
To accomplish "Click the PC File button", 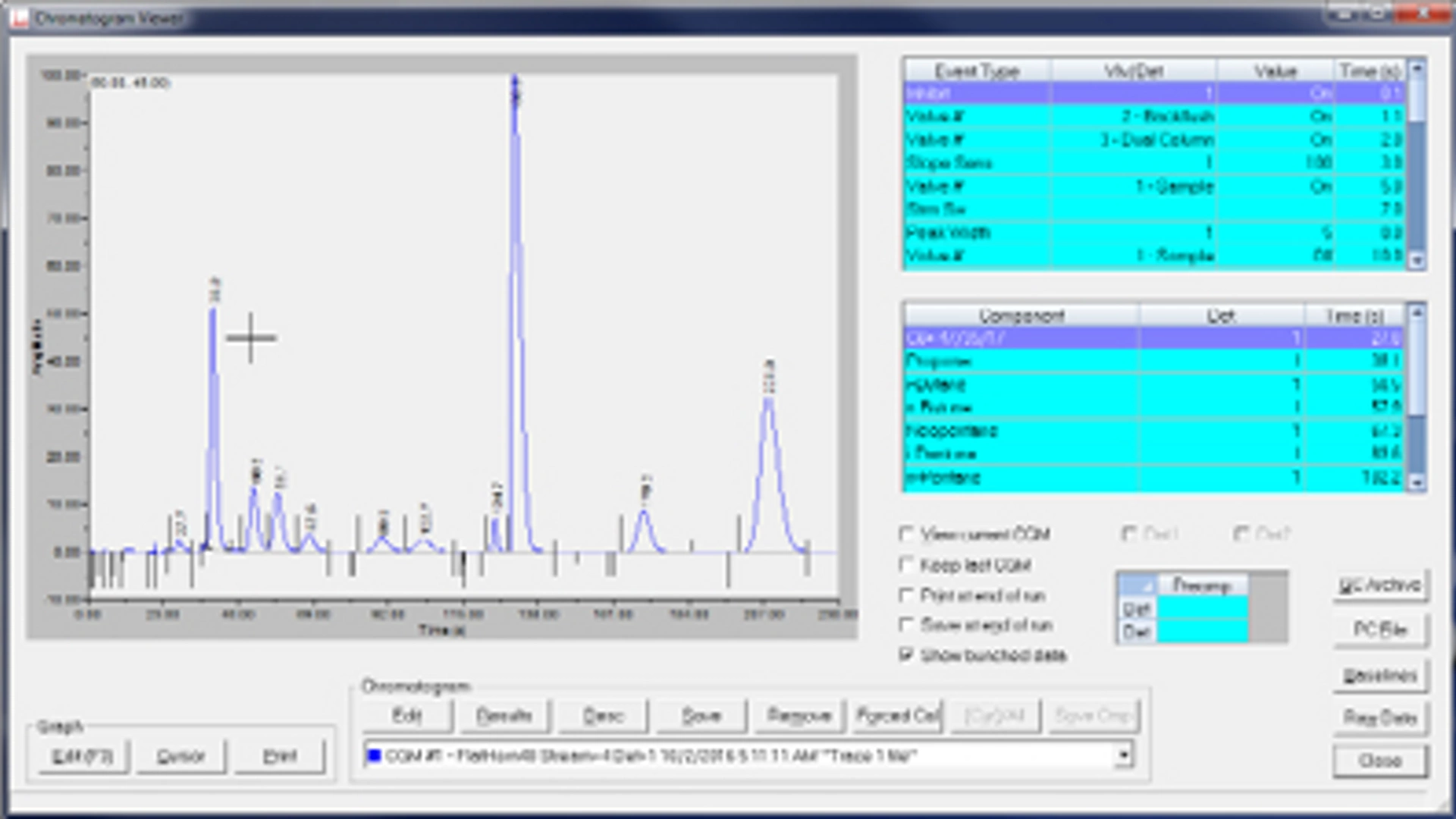I will pyautogui.click(x=1380, y=630).
